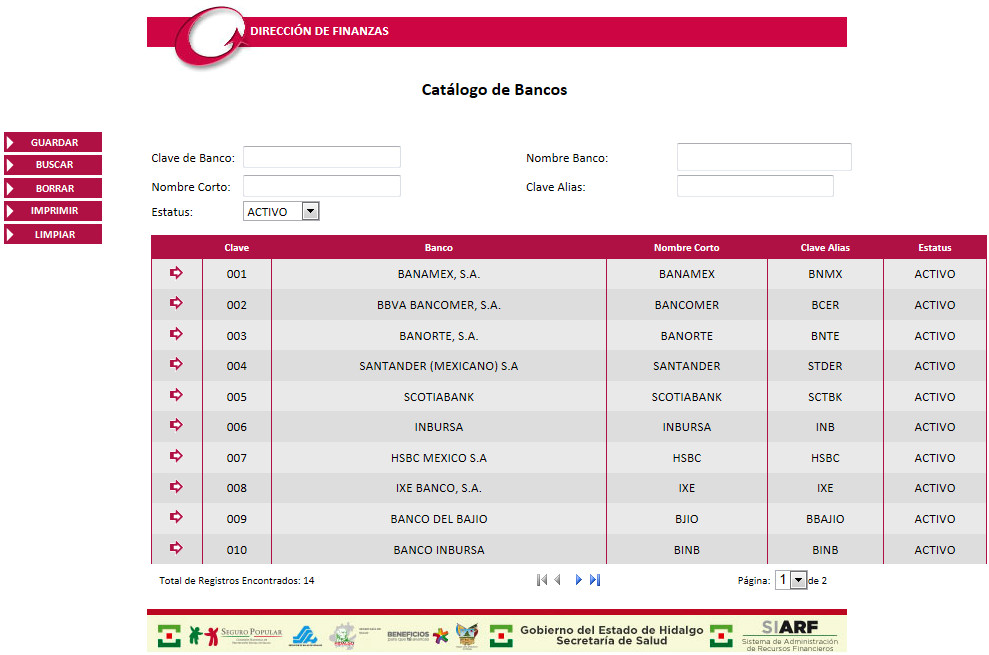Image resolution: width=989 pixels, height=655 pixels.
Task: Click the BORRAR button
Action: pyautogui.click(x=53, y=188)
